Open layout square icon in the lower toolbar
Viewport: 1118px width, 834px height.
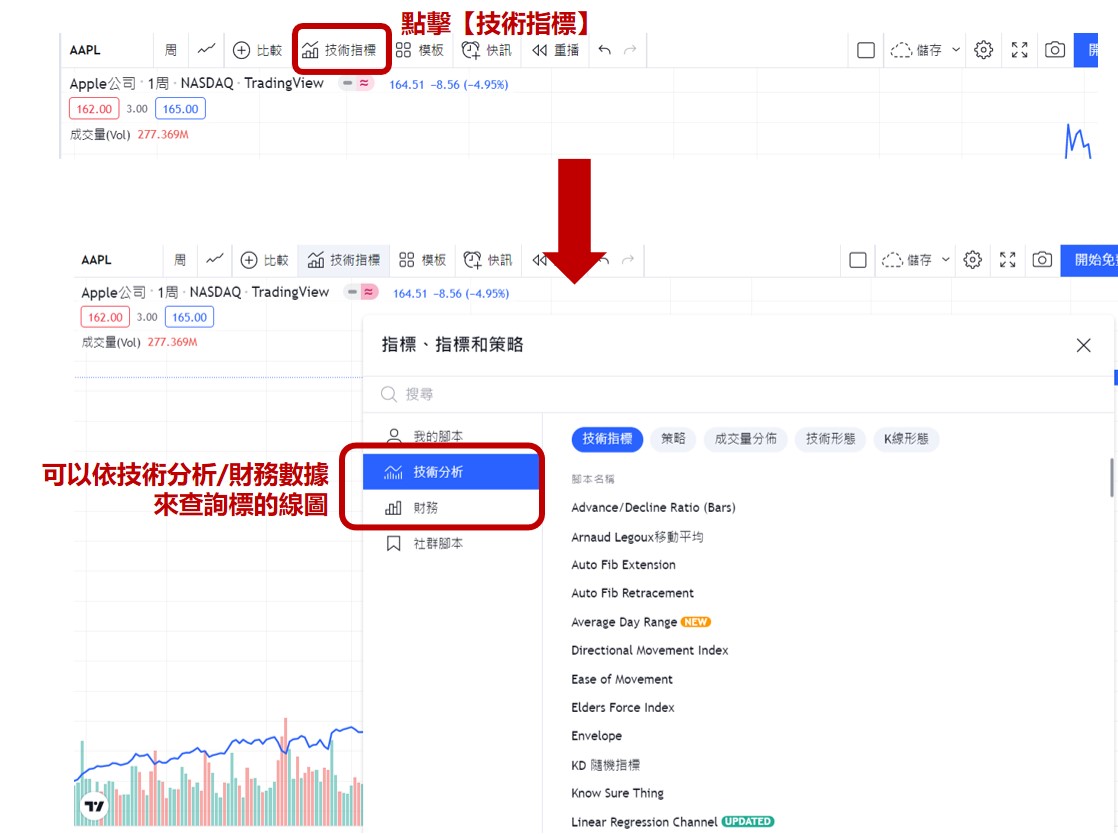[858, 260]
